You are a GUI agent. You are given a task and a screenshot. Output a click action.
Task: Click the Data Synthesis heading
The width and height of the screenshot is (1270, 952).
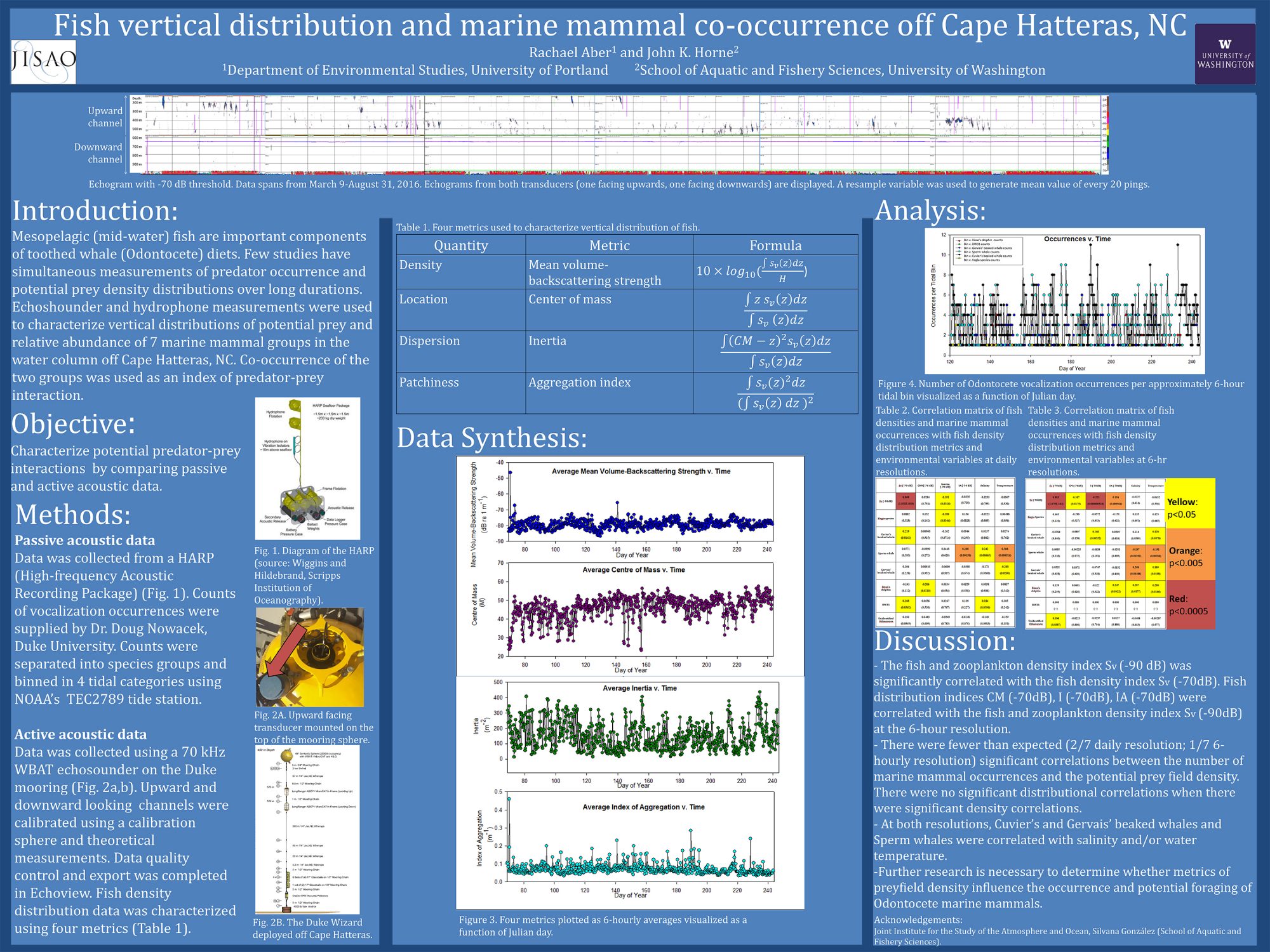tap(491, 437)
